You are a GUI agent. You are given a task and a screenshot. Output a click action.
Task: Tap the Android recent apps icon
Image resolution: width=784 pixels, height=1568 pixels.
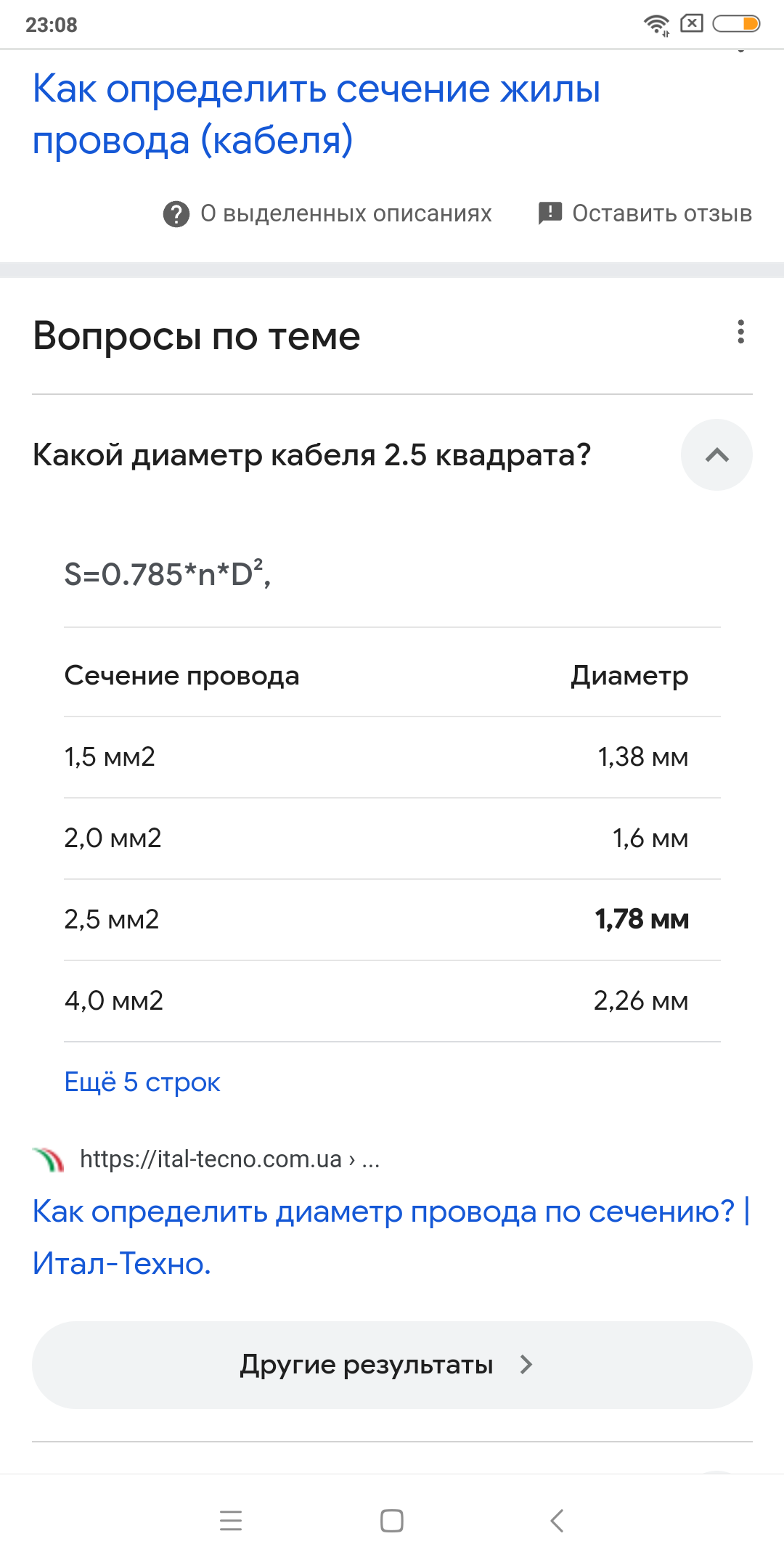(231, 1520)
